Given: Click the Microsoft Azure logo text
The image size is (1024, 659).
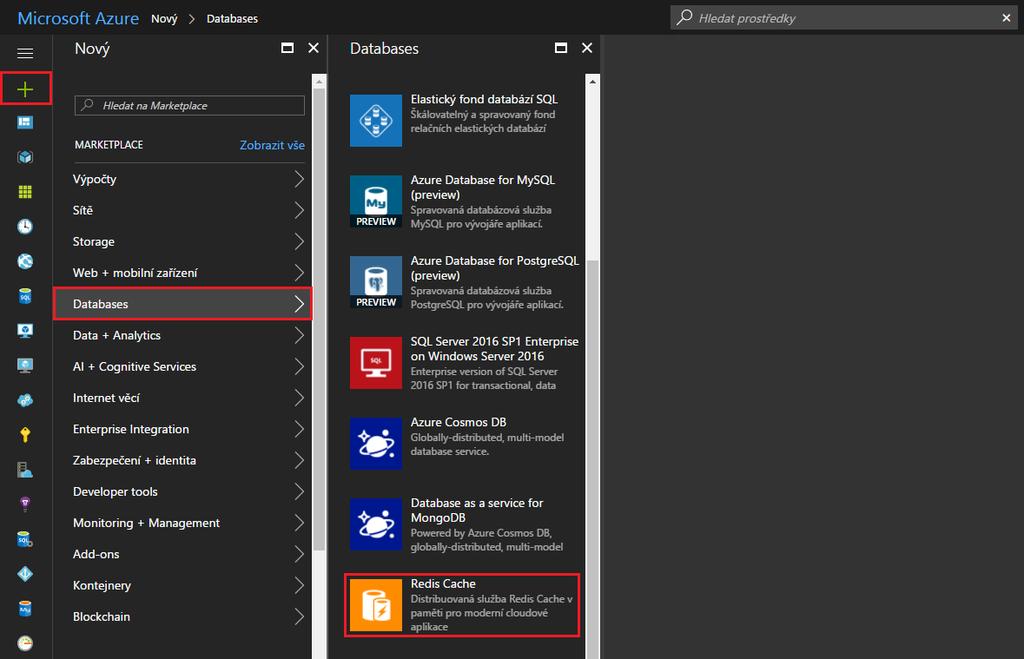Looking at the screenshot, I should click(x=78, y=18).
